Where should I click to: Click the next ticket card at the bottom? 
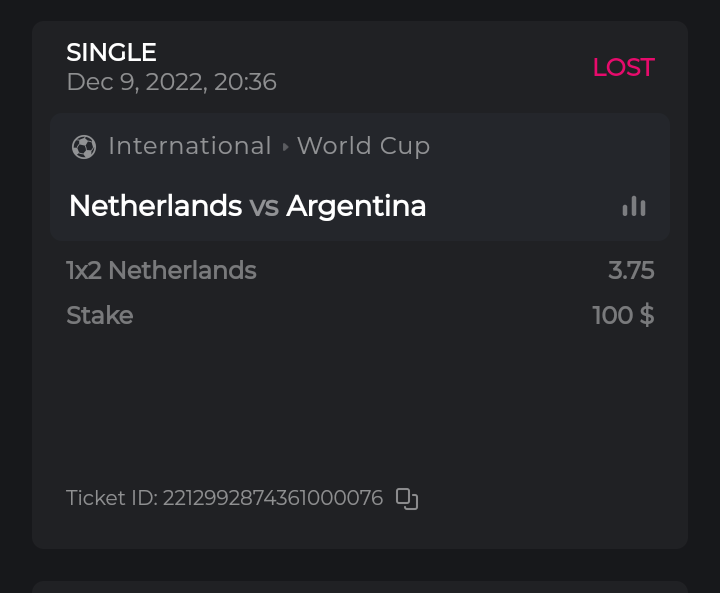(360, 587)
